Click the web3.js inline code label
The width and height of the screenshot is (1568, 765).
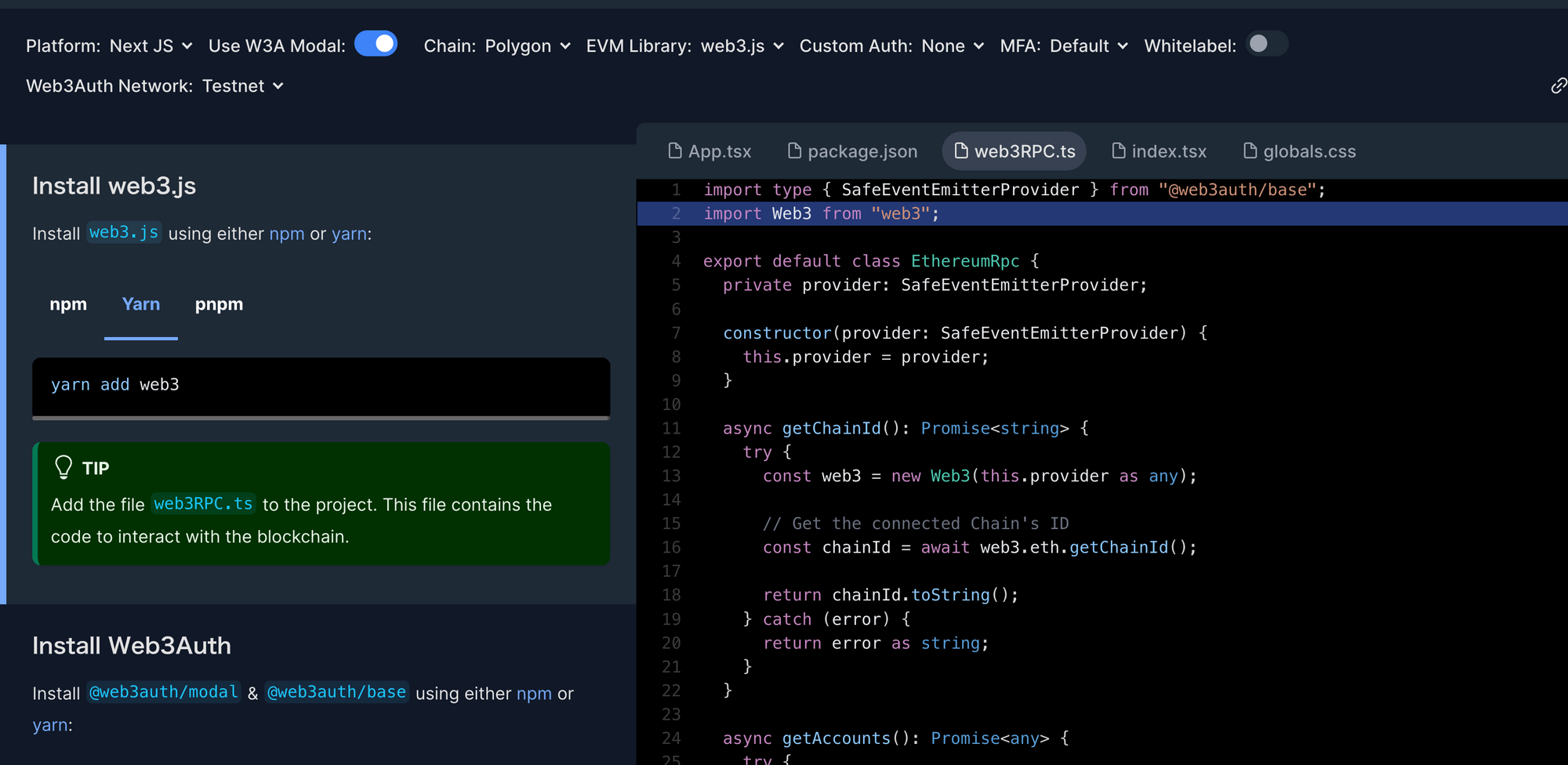124,233
